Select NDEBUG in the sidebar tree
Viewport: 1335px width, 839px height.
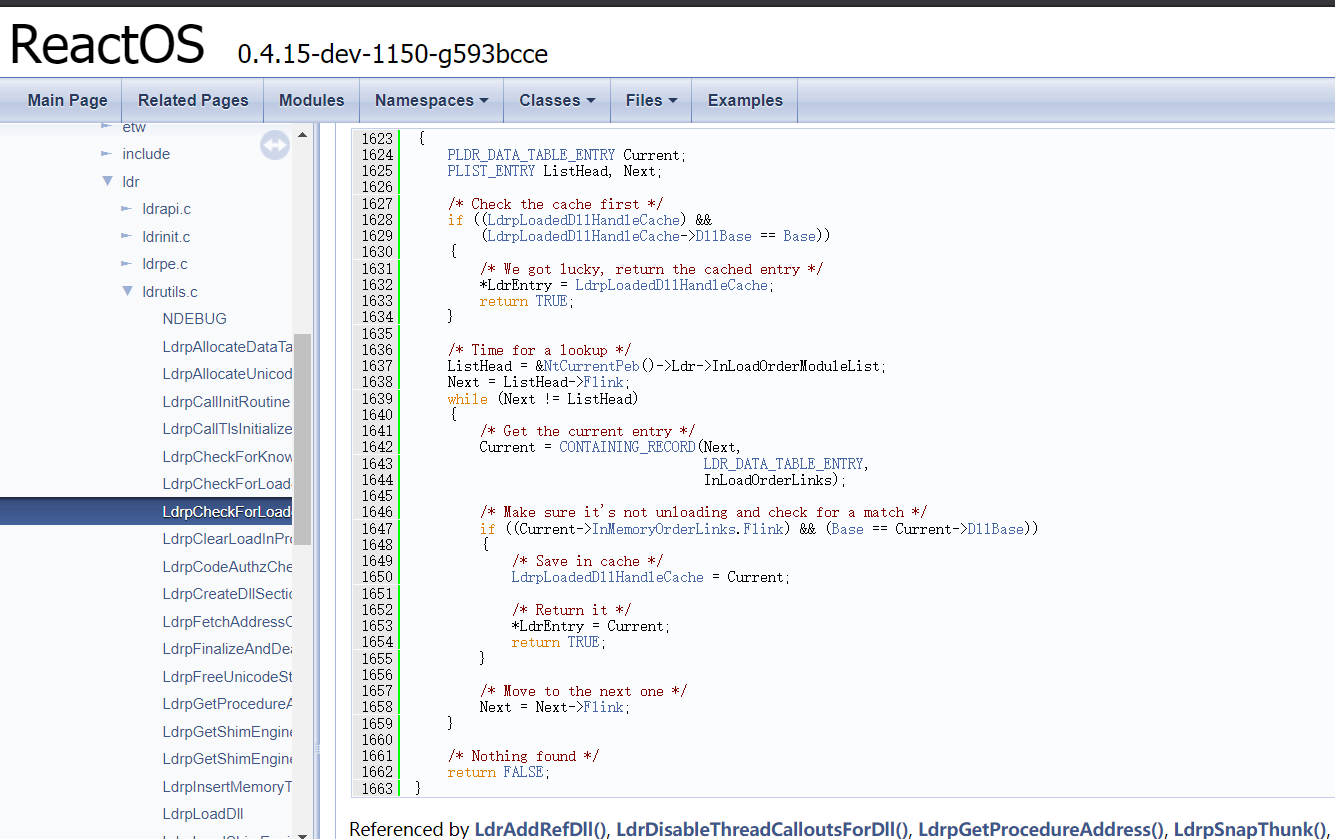coord(194,319)
